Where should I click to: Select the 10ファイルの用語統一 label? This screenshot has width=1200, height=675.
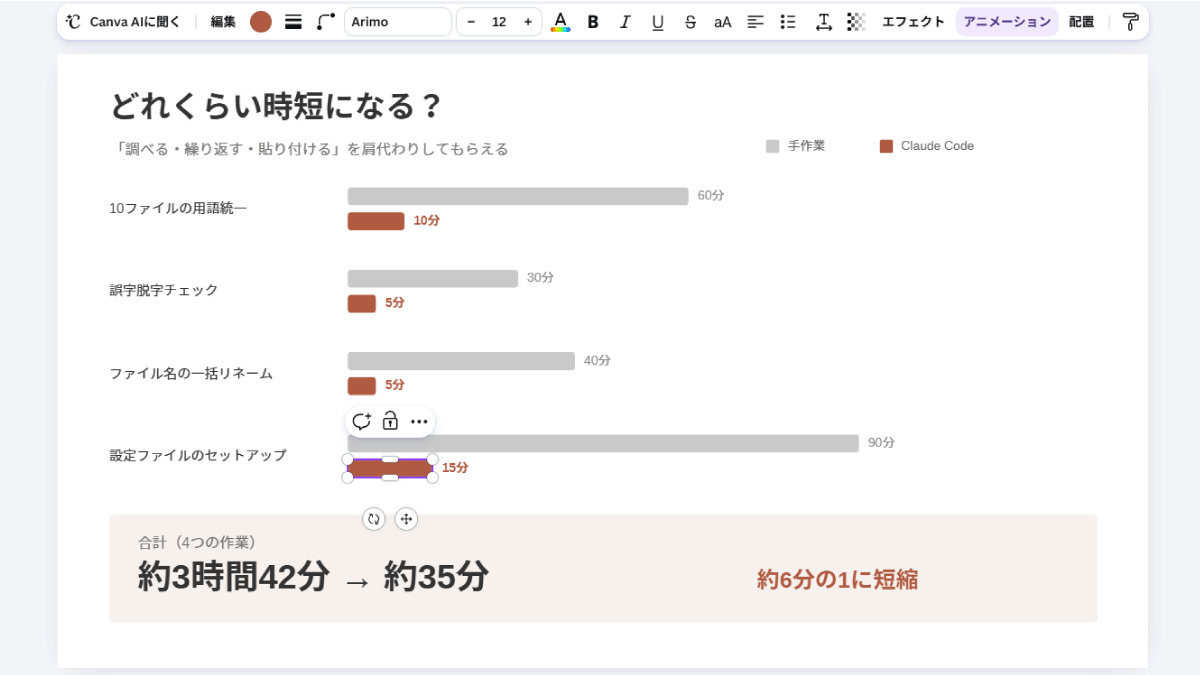click(178, 208)
